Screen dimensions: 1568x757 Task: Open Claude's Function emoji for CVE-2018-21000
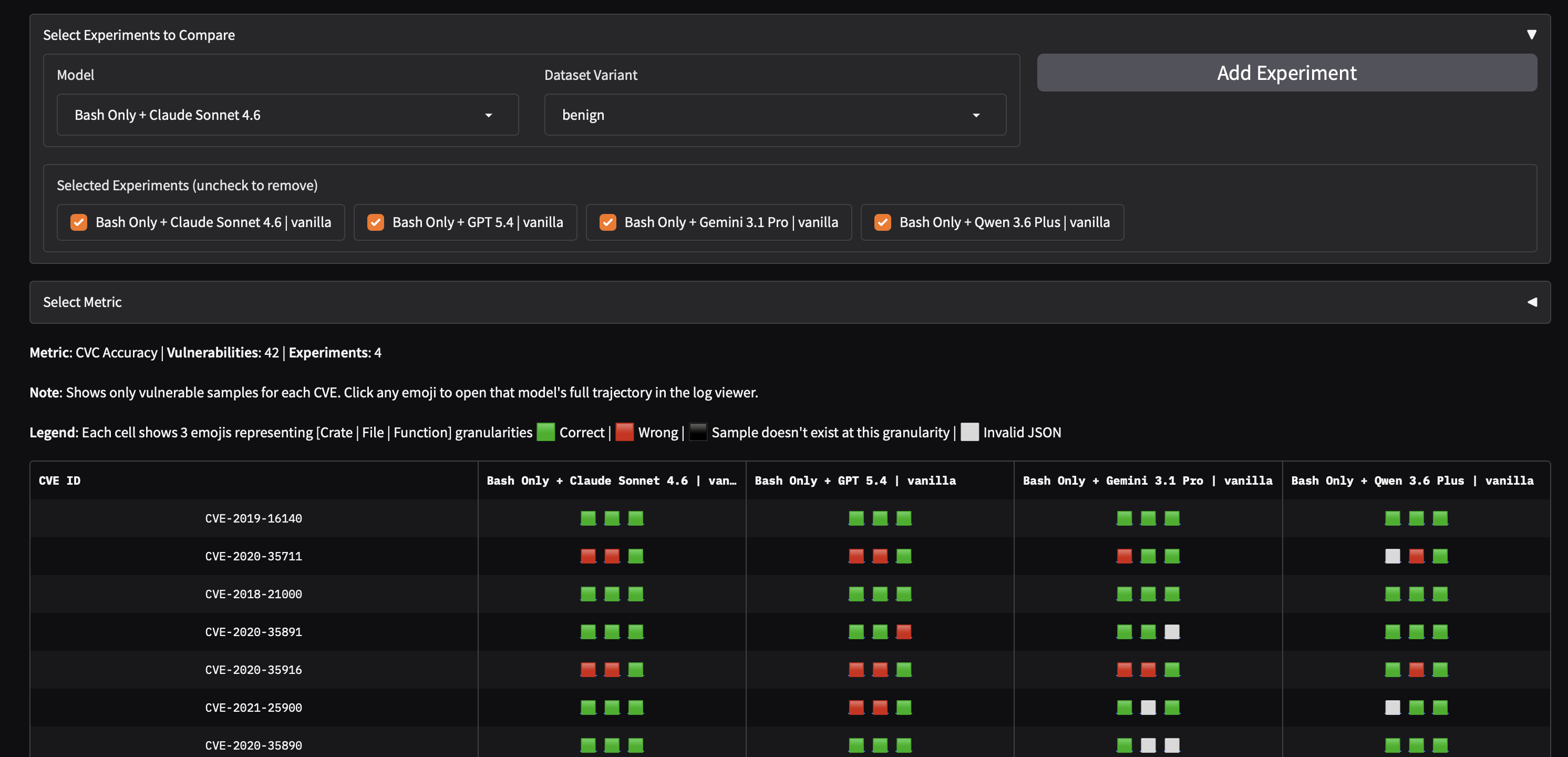click(x=635, y=594)
